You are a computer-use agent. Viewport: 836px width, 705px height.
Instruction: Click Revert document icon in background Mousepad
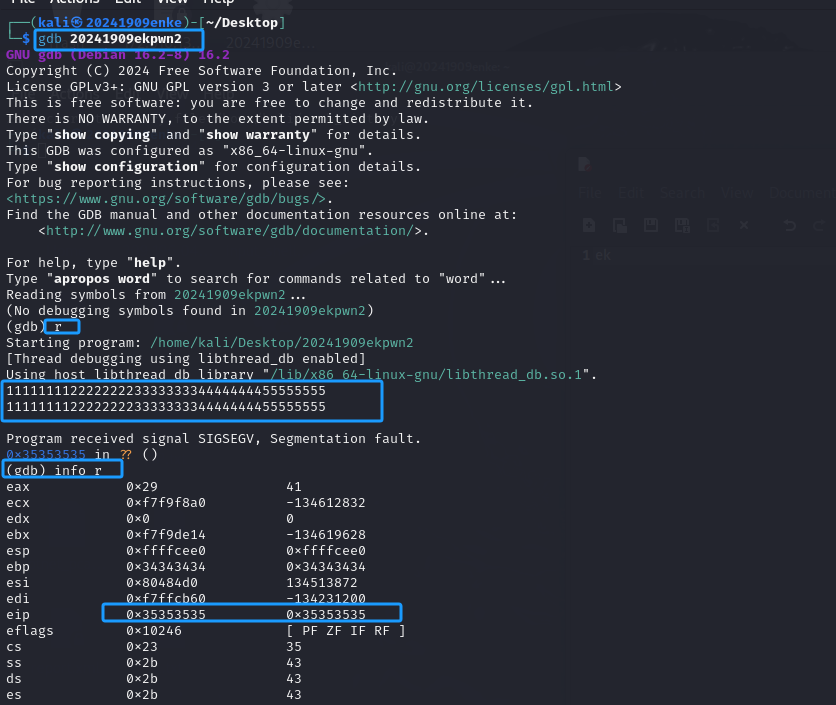713,225
